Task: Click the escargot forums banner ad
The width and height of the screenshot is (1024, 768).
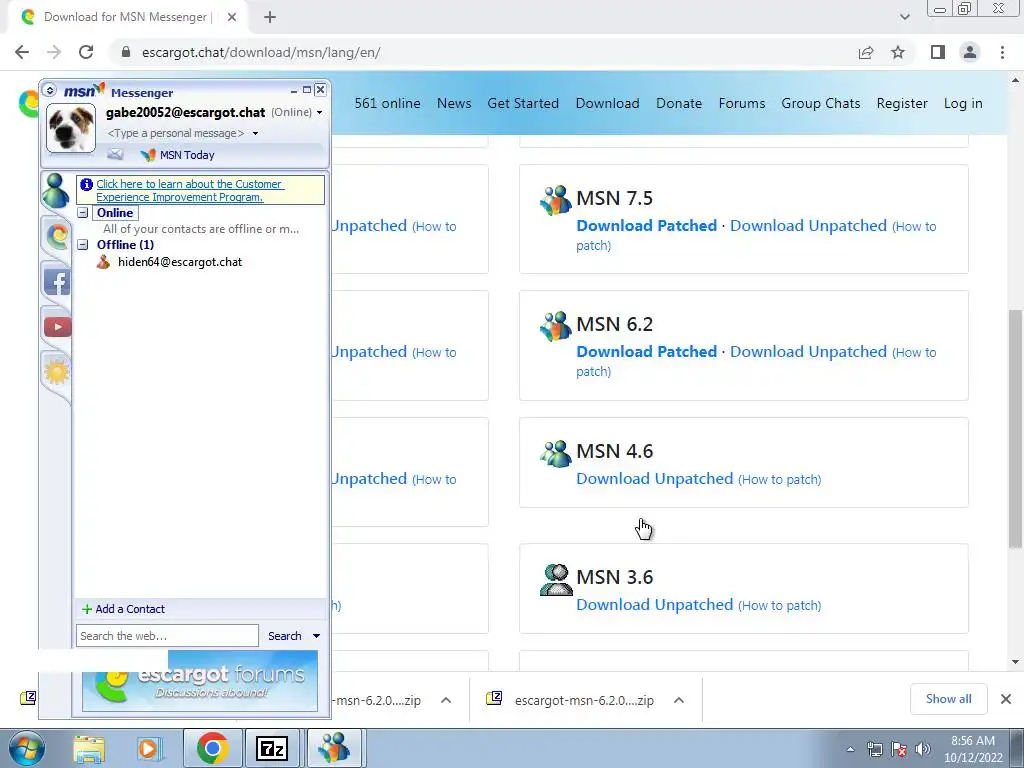Action: [200, 680]
